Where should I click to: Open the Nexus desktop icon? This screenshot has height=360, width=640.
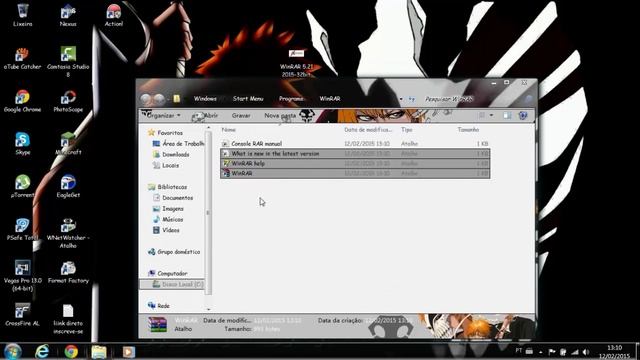pyautogui.click(x=68, y=15)
